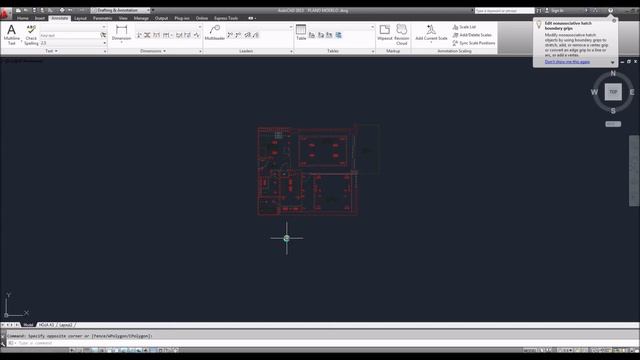The height and width of the screenshot is (360, 640).
Task: Open the text height dropdown
Action: pyautogui.click(x=104, y=43)
